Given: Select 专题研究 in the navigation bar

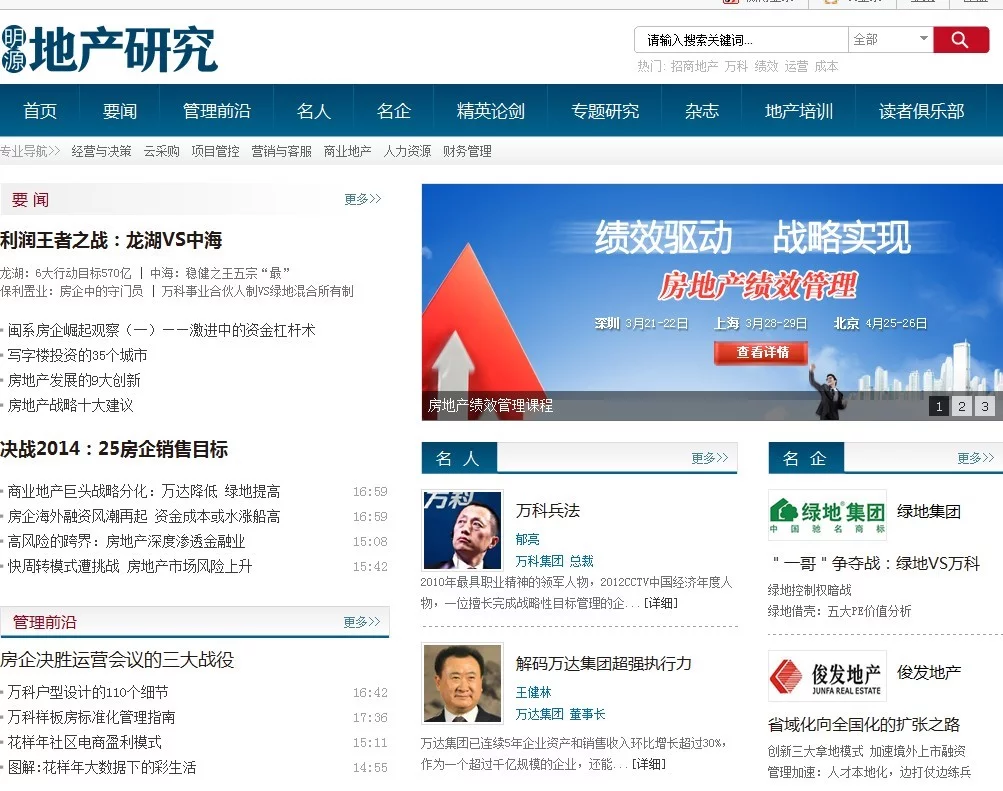Looking at the screenshot, I should 604,111.
